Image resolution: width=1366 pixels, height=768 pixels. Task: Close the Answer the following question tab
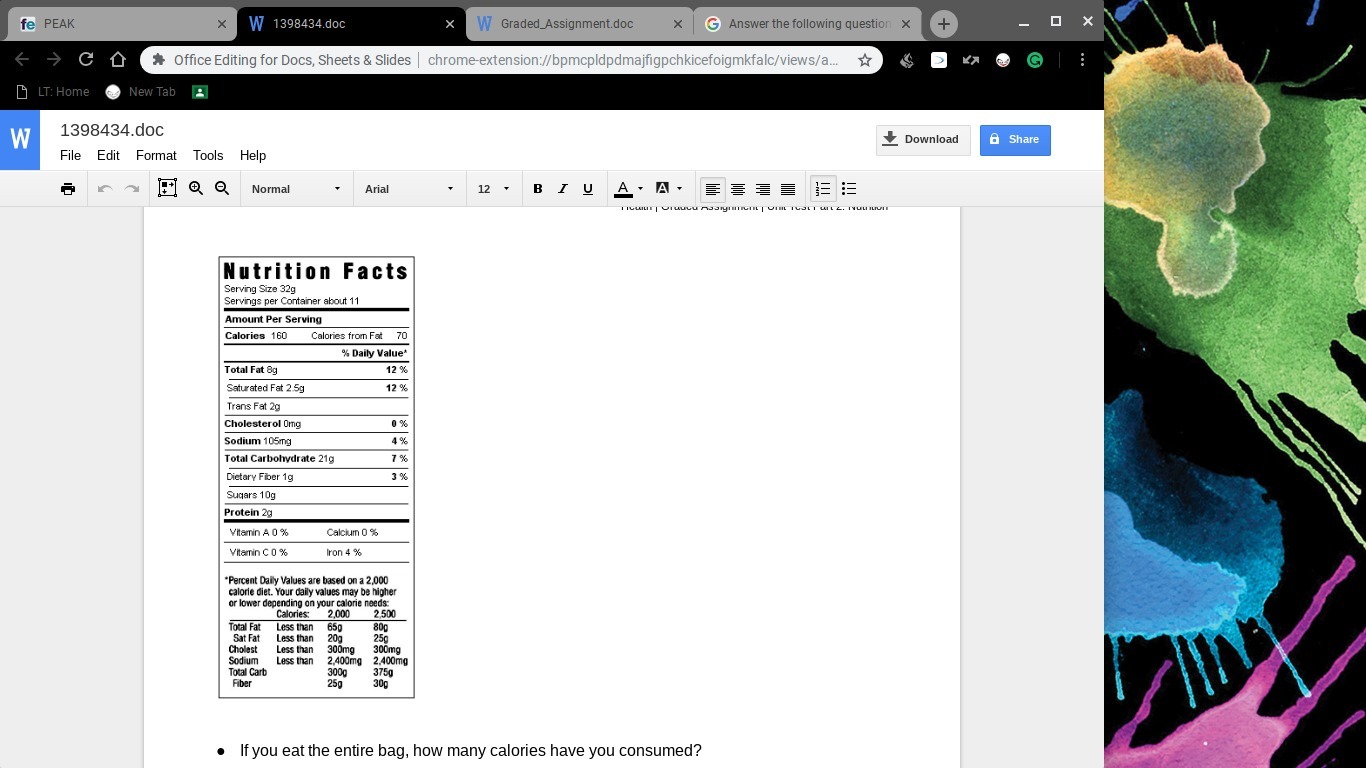(x=908, y=24)
